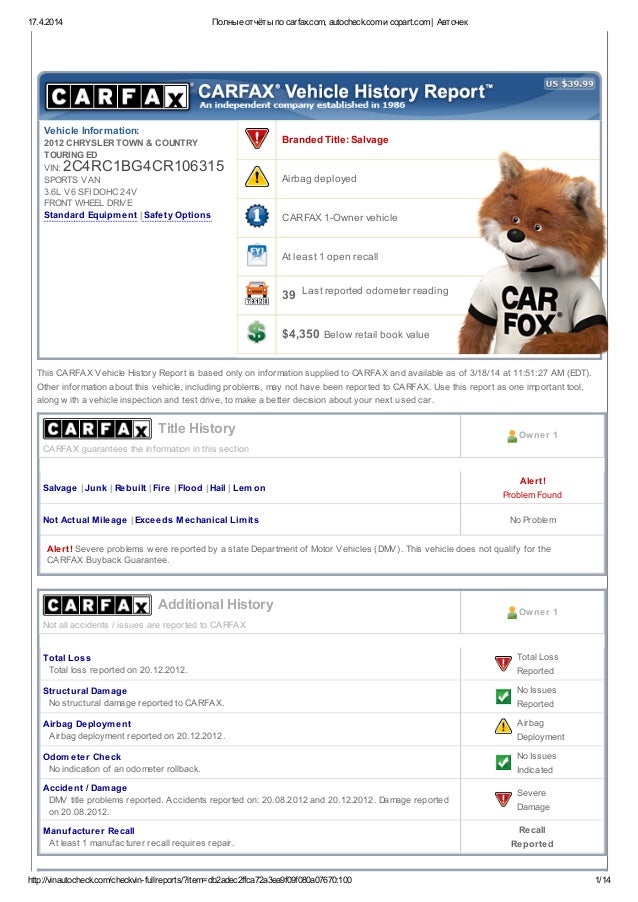Open the Total Loss heading link

click(x=67, y=658)
